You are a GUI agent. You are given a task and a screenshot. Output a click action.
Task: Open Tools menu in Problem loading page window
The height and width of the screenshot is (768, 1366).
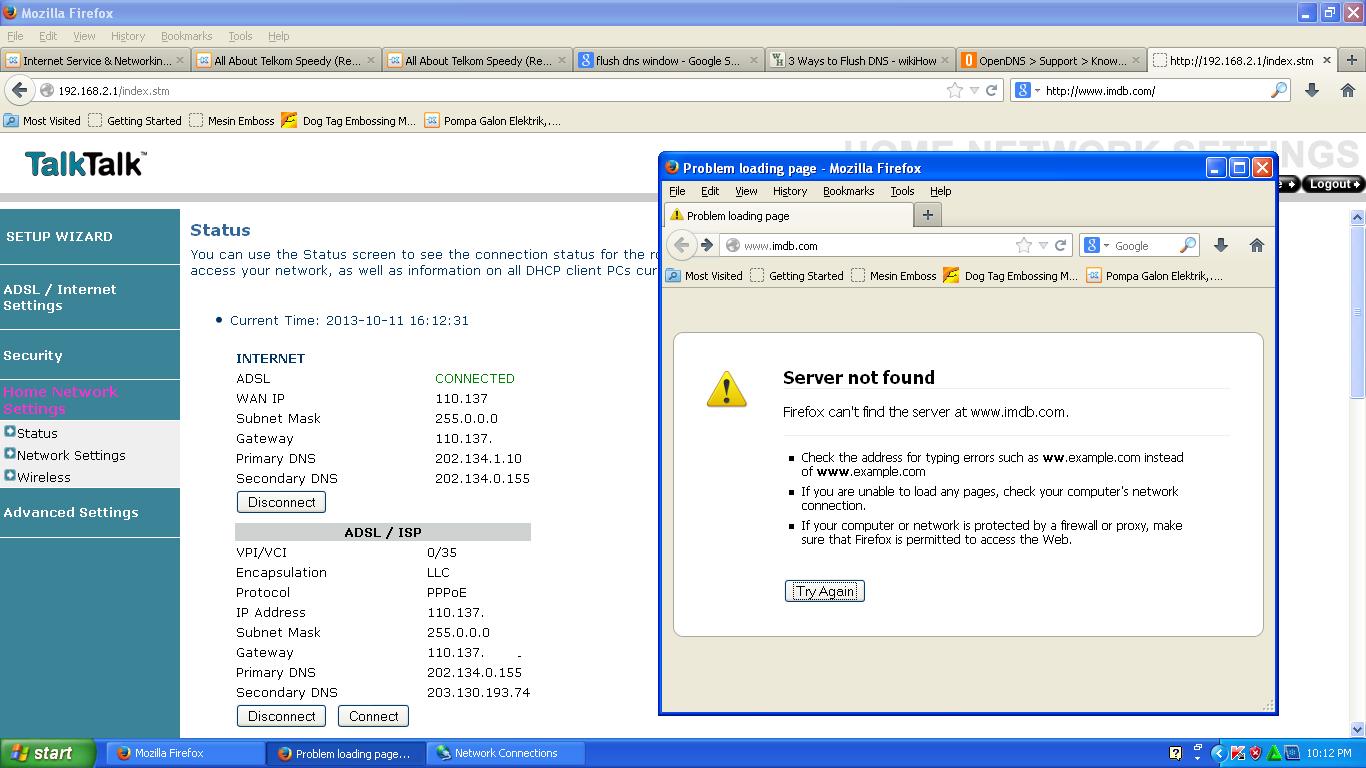pyautogui.click(x=902, y=191)
